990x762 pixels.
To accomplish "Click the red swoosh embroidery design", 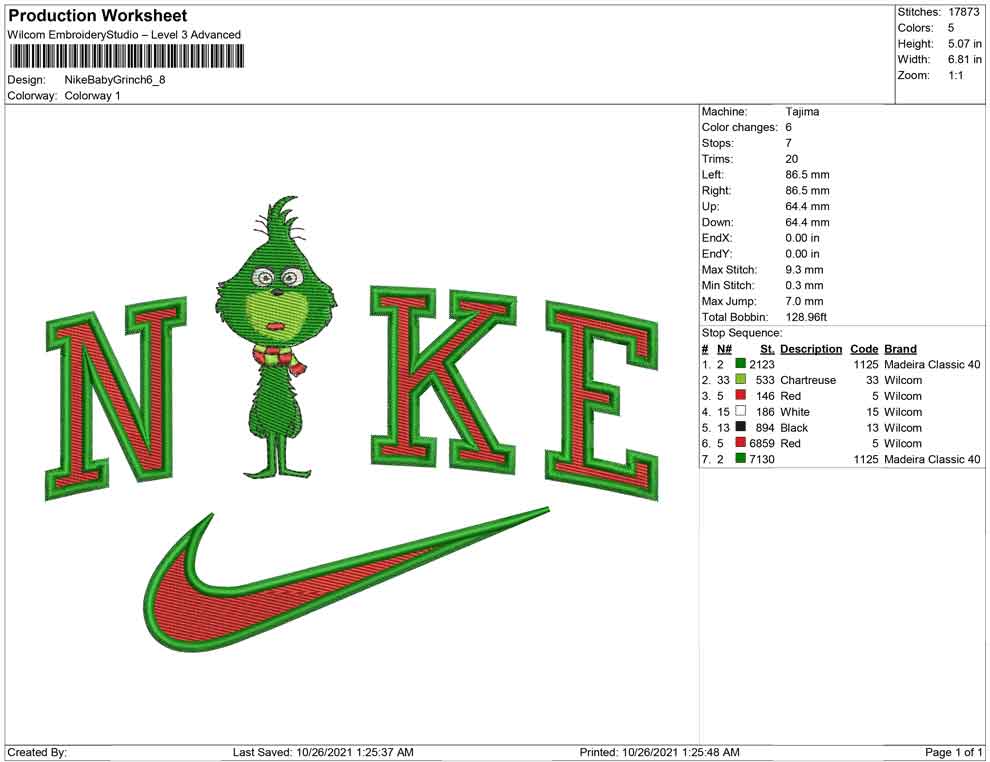I will (346, 581).
